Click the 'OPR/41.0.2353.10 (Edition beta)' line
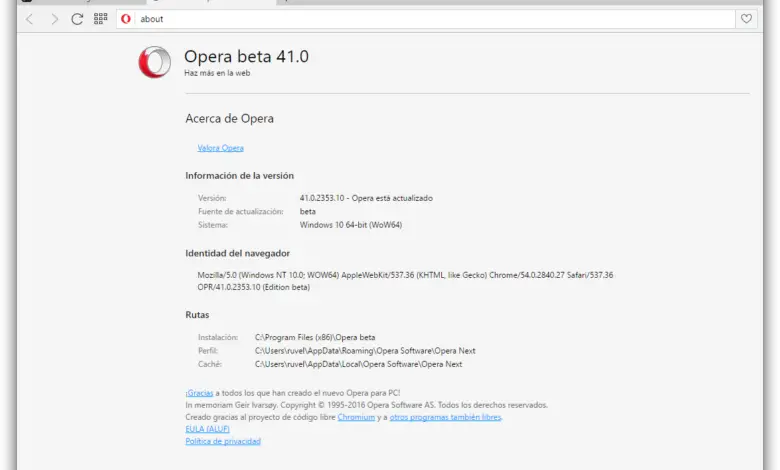 (254, 287)
